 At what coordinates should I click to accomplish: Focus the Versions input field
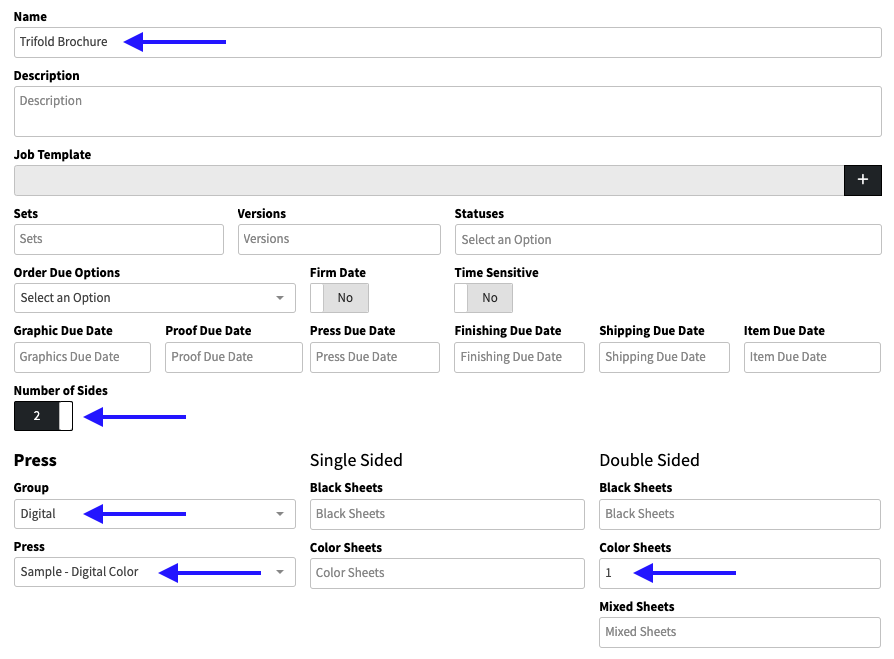339,239
